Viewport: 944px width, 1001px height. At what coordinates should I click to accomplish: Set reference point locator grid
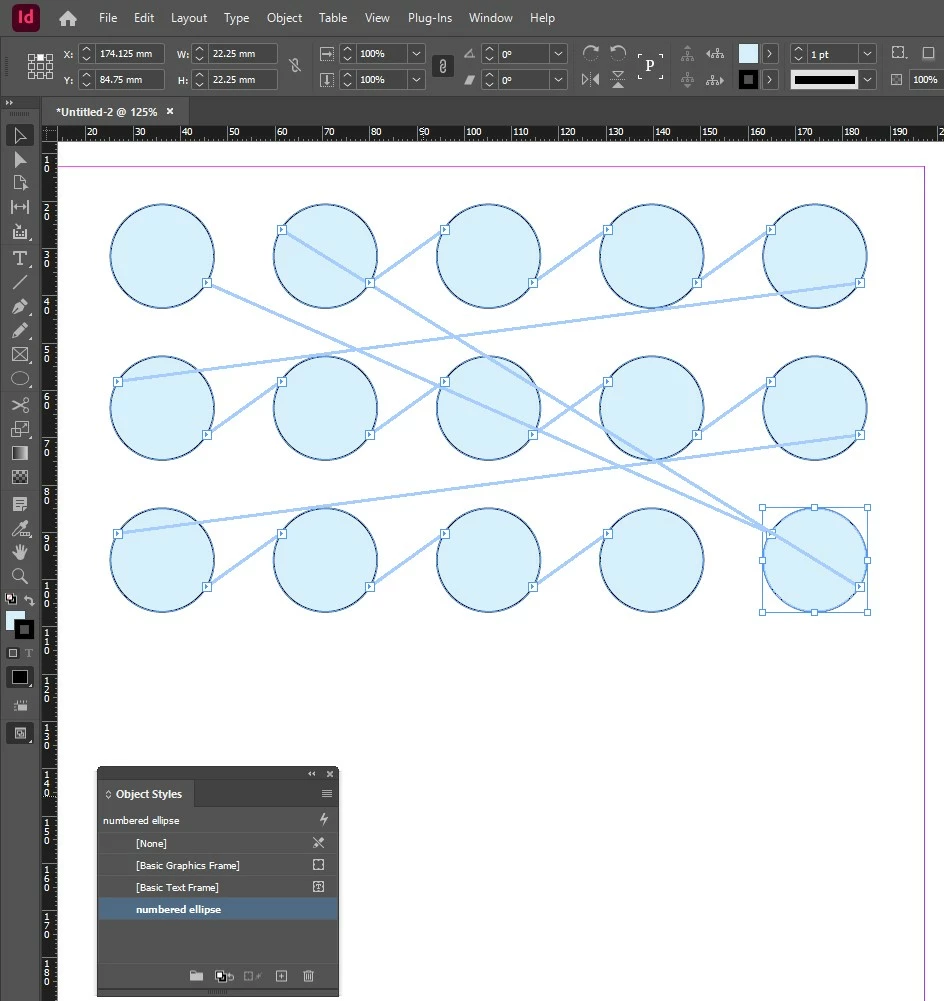(x=40, y=66)
